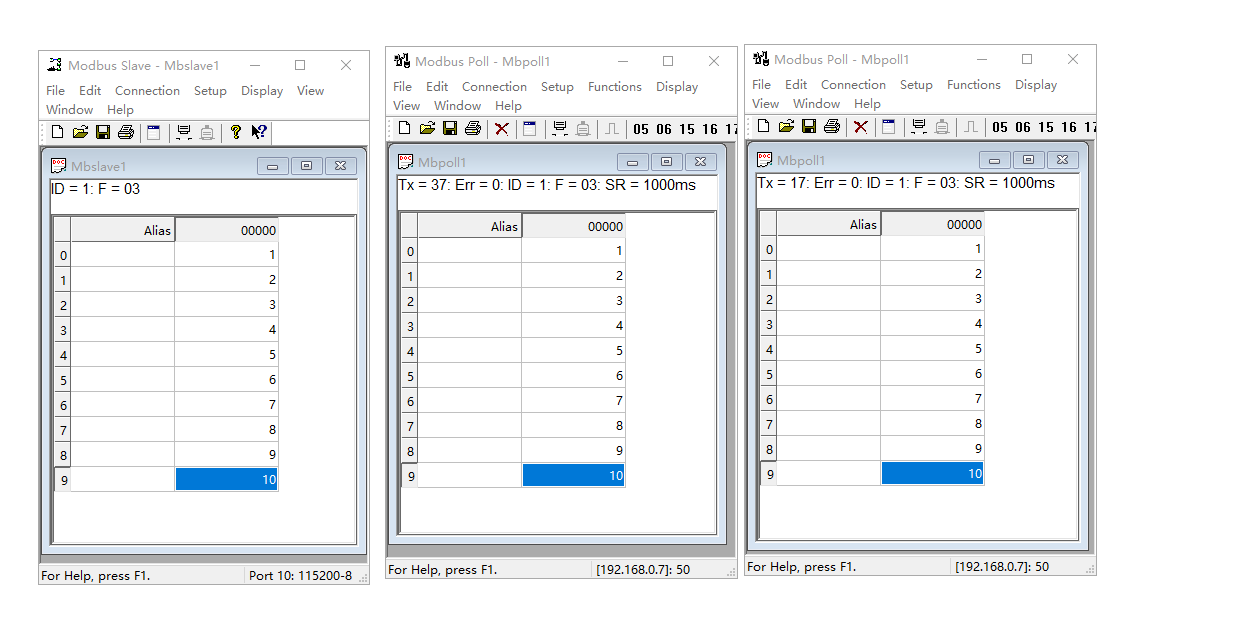Open Display menu in Modbus Slave

tap(262, 90)
